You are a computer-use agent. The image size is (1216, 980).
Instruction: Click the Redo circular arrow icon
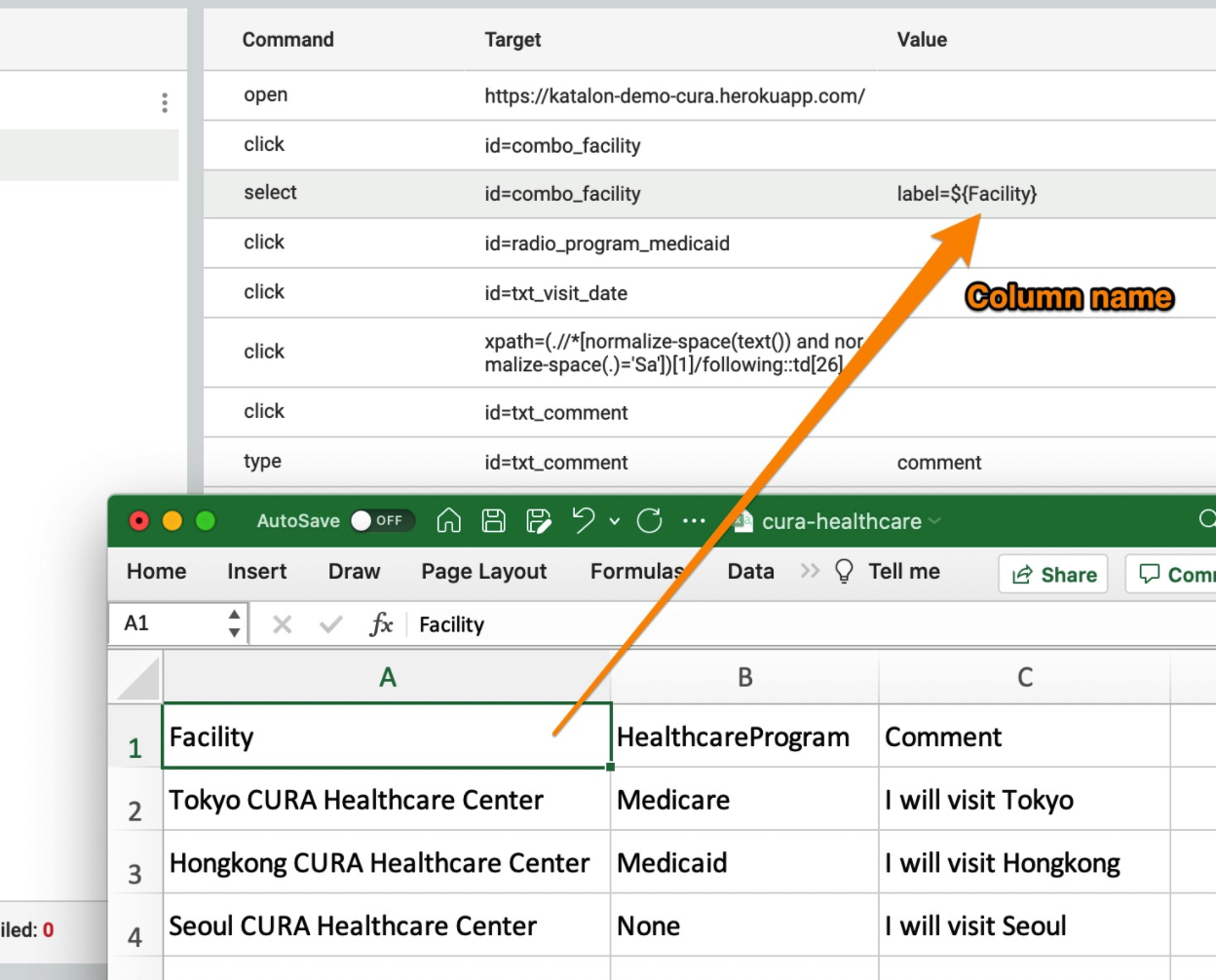648,521
